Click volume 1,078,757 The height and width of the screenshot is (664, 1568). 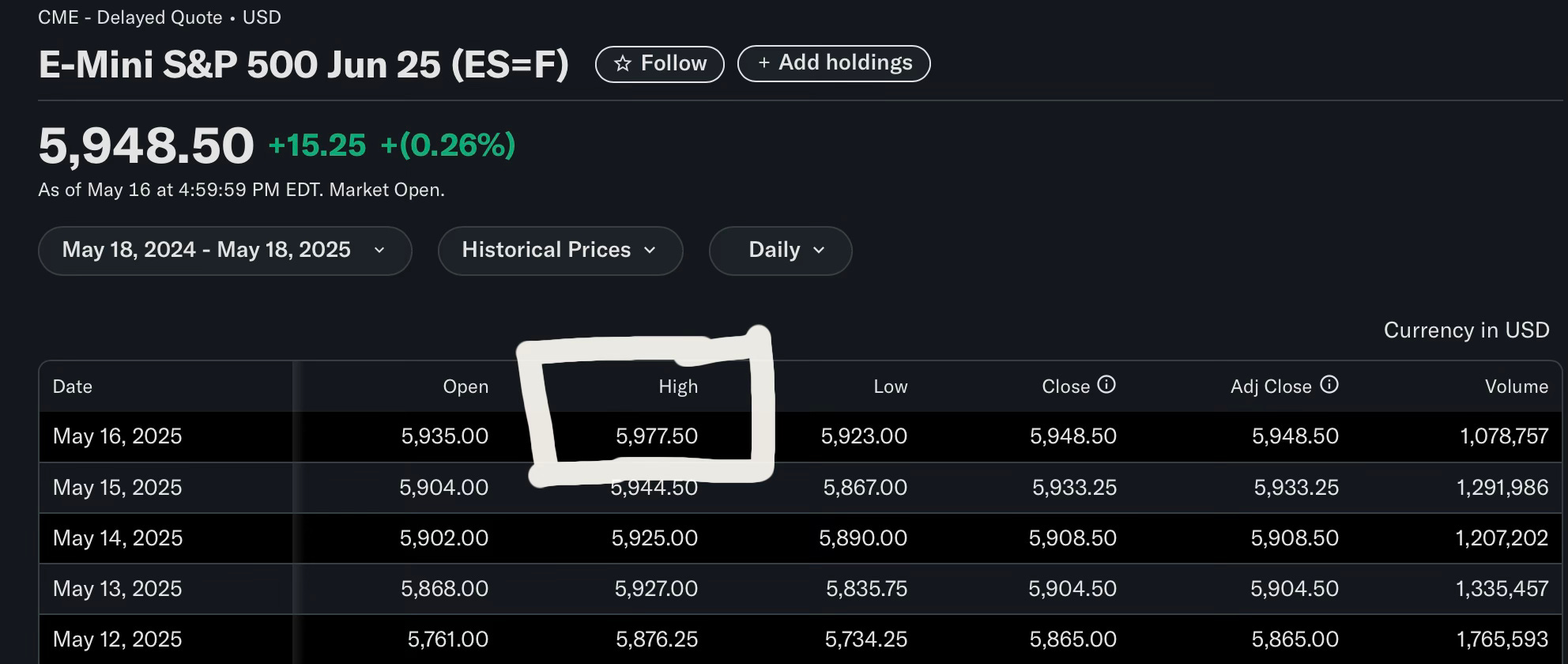(x=1504, y=436)
